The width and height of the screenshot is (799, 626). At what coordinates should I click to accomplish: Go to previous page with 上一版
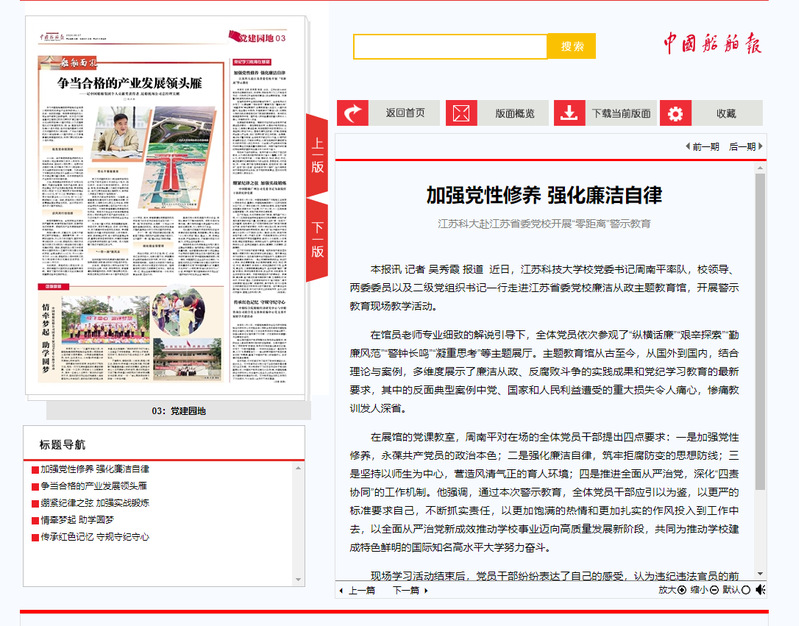[x=317, y=155]
